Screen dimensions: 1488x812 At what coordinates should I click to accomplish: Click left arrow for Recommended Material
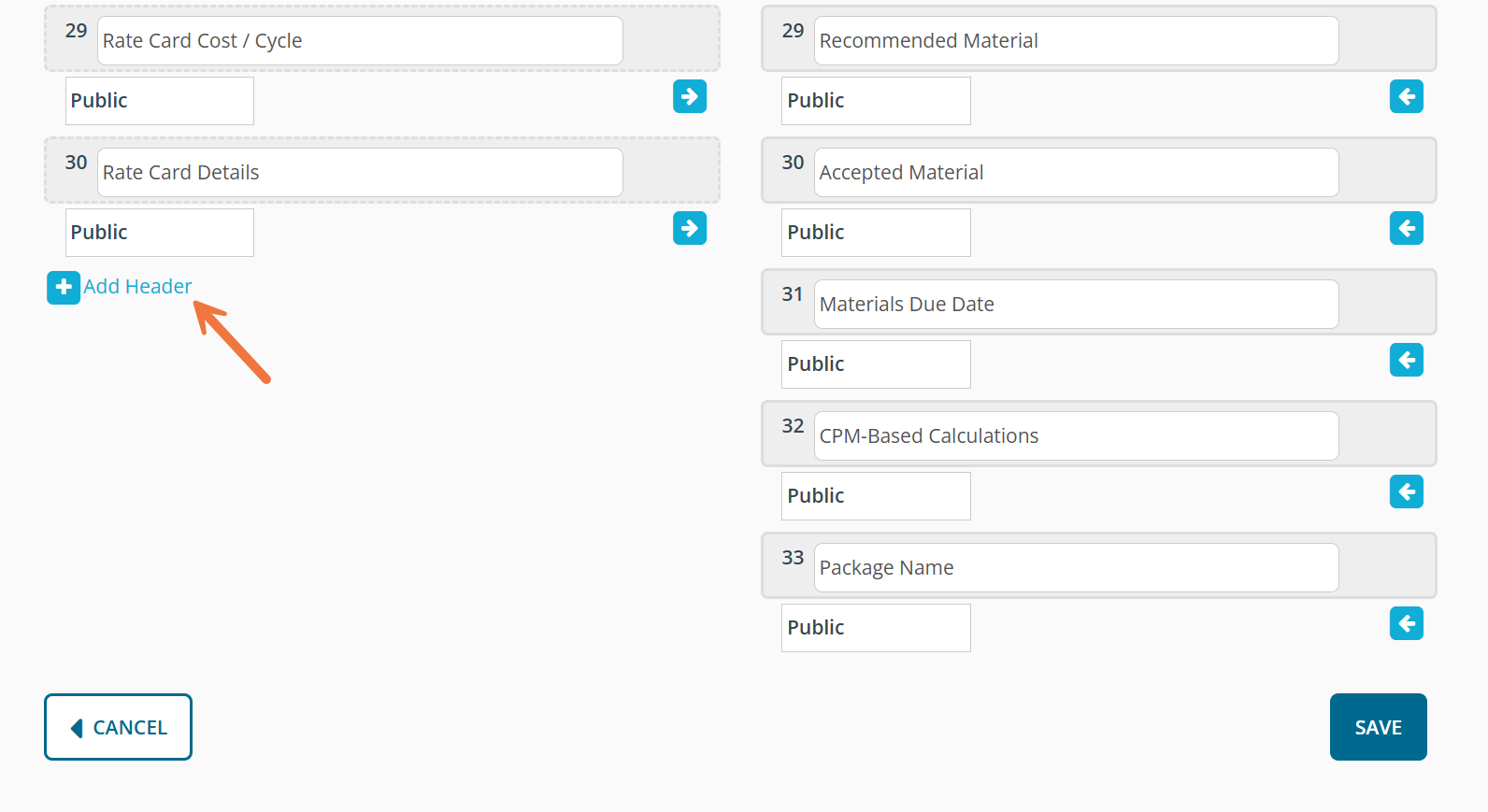click(1406, 96)
